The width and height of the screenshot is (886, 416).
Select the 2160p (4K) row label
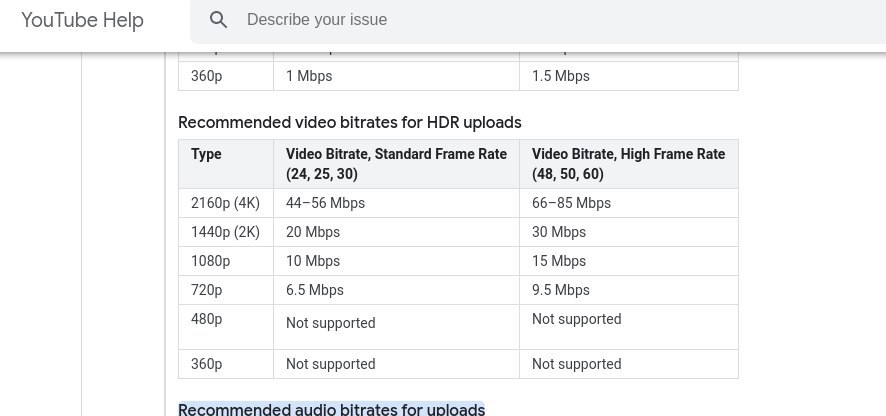226,203
